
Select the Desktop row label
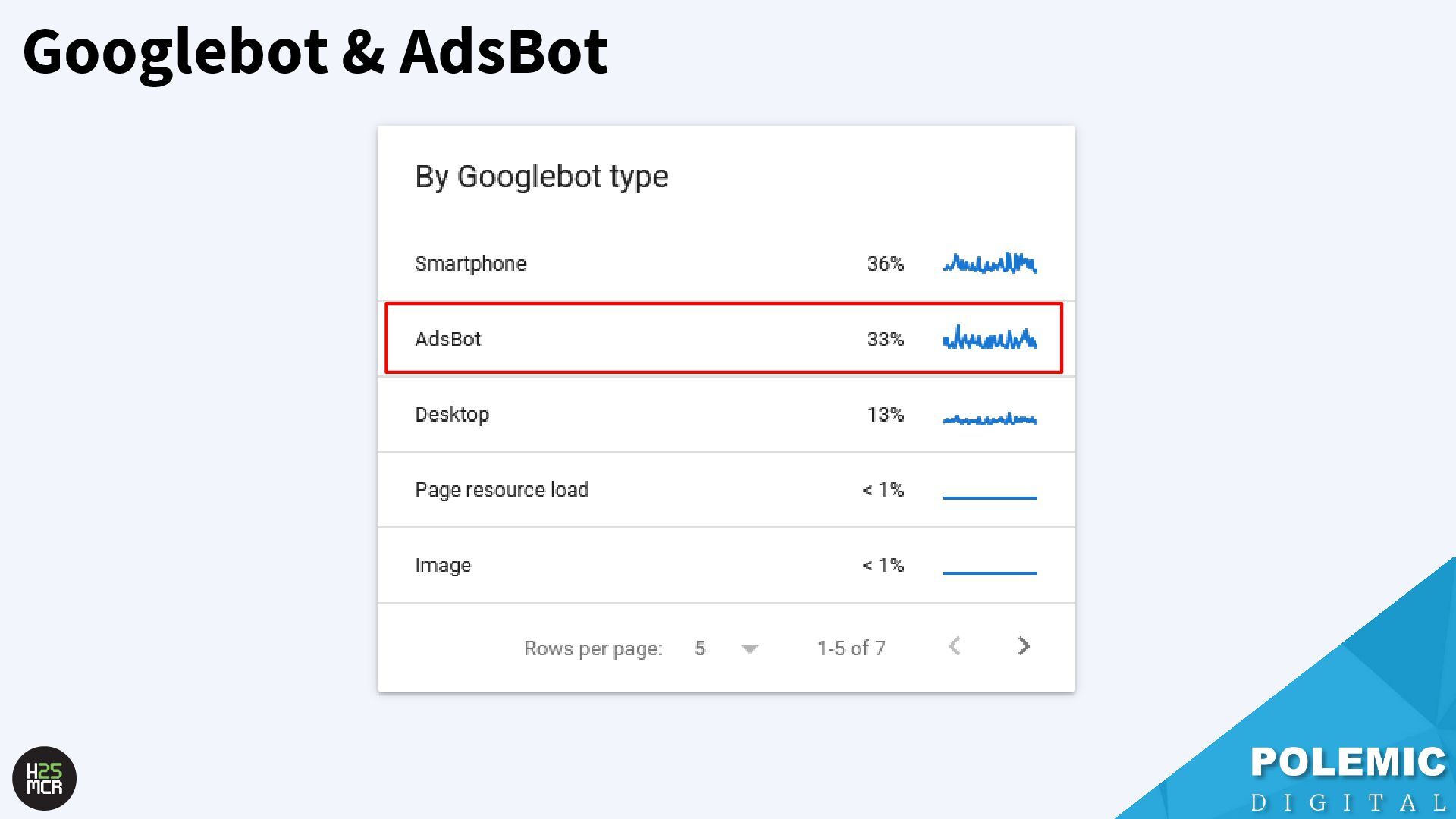452,415
